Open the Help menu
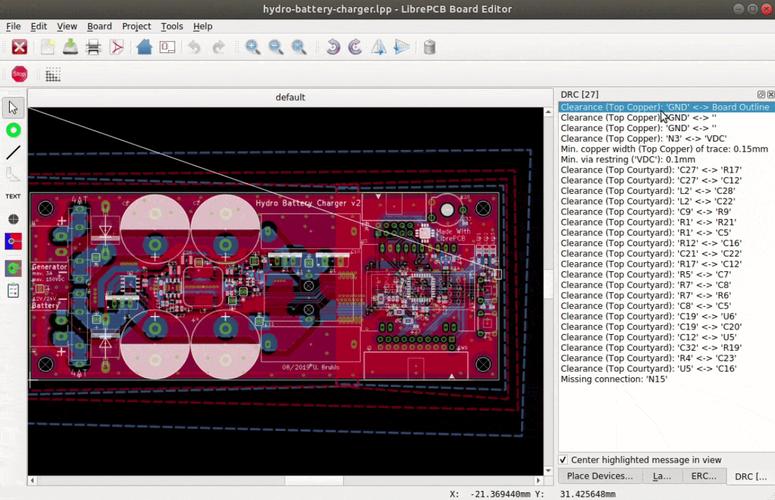The width and height of the screenshot is (775, 500). 203,26
